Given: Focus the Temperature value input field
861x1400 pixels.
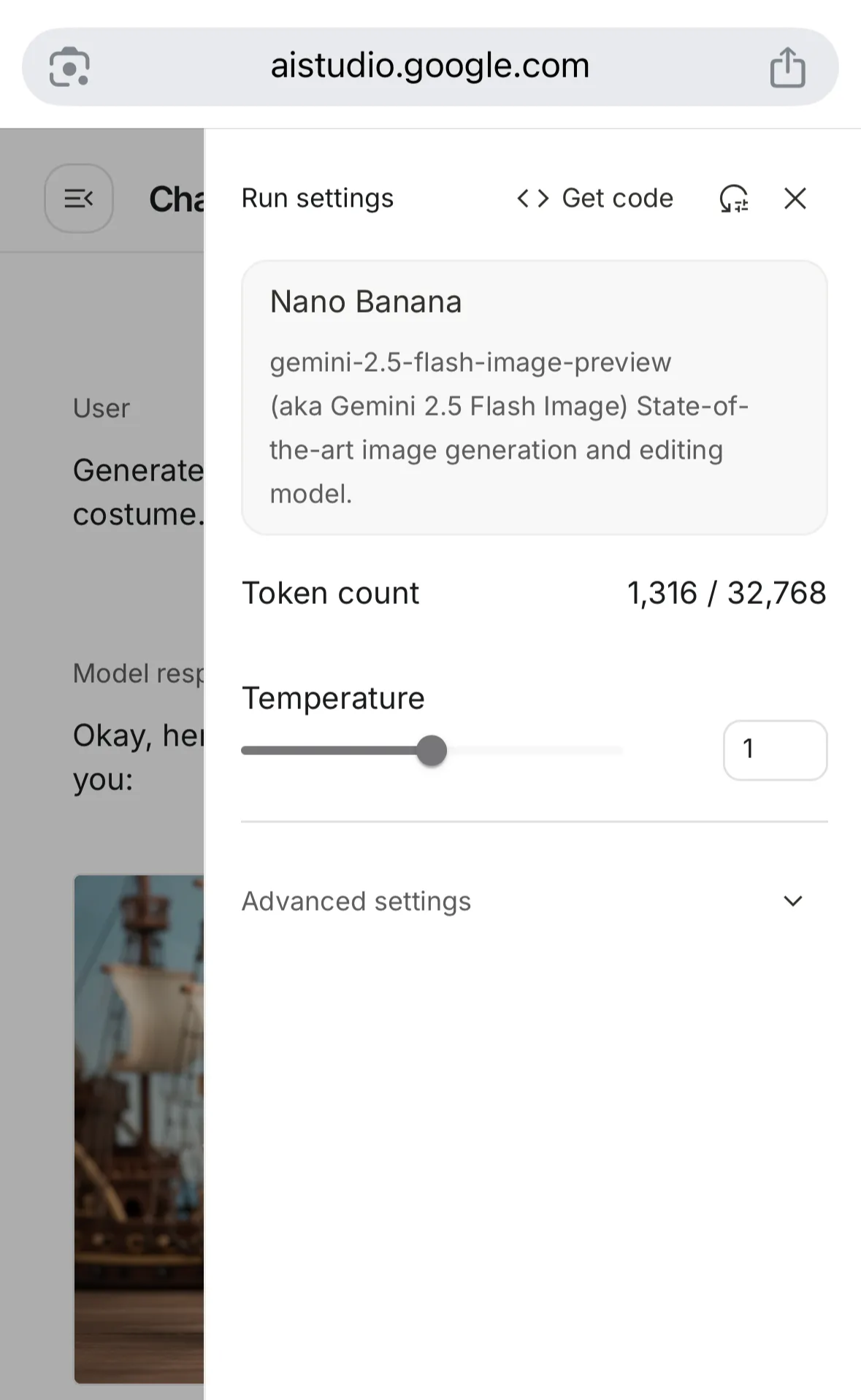Looking at the screenshot, I should [774, 750].
